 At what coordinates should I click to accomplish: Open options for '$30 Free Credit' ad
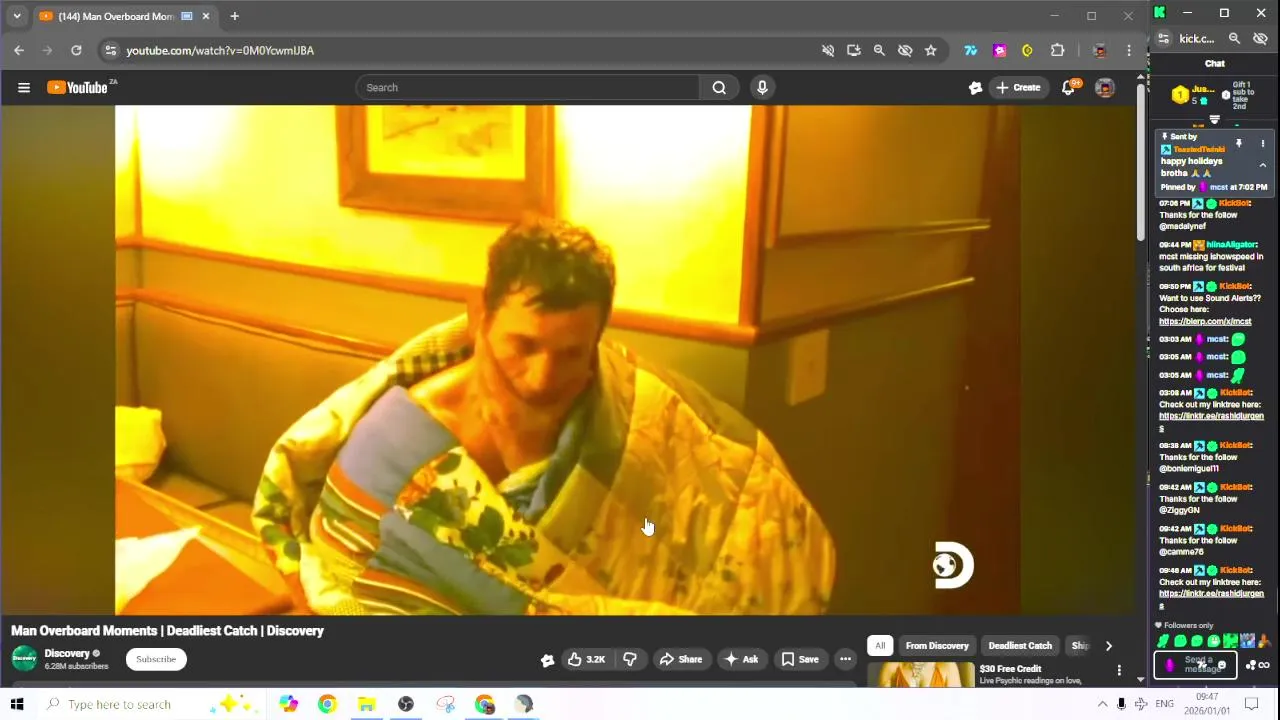point(1119,670)
